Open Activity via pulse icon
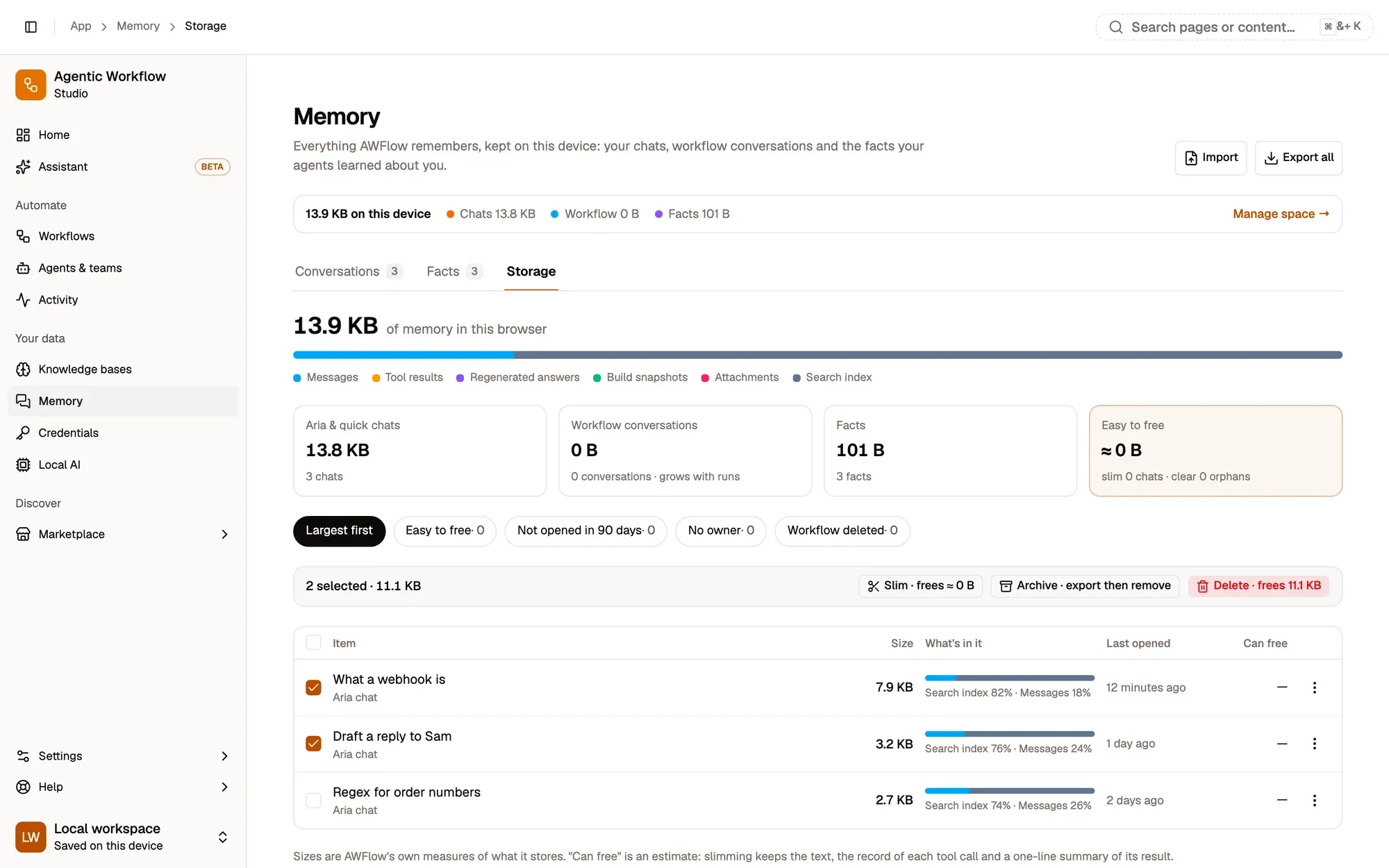The height and width of the screenshot is (868, 1389). [23, 300]
